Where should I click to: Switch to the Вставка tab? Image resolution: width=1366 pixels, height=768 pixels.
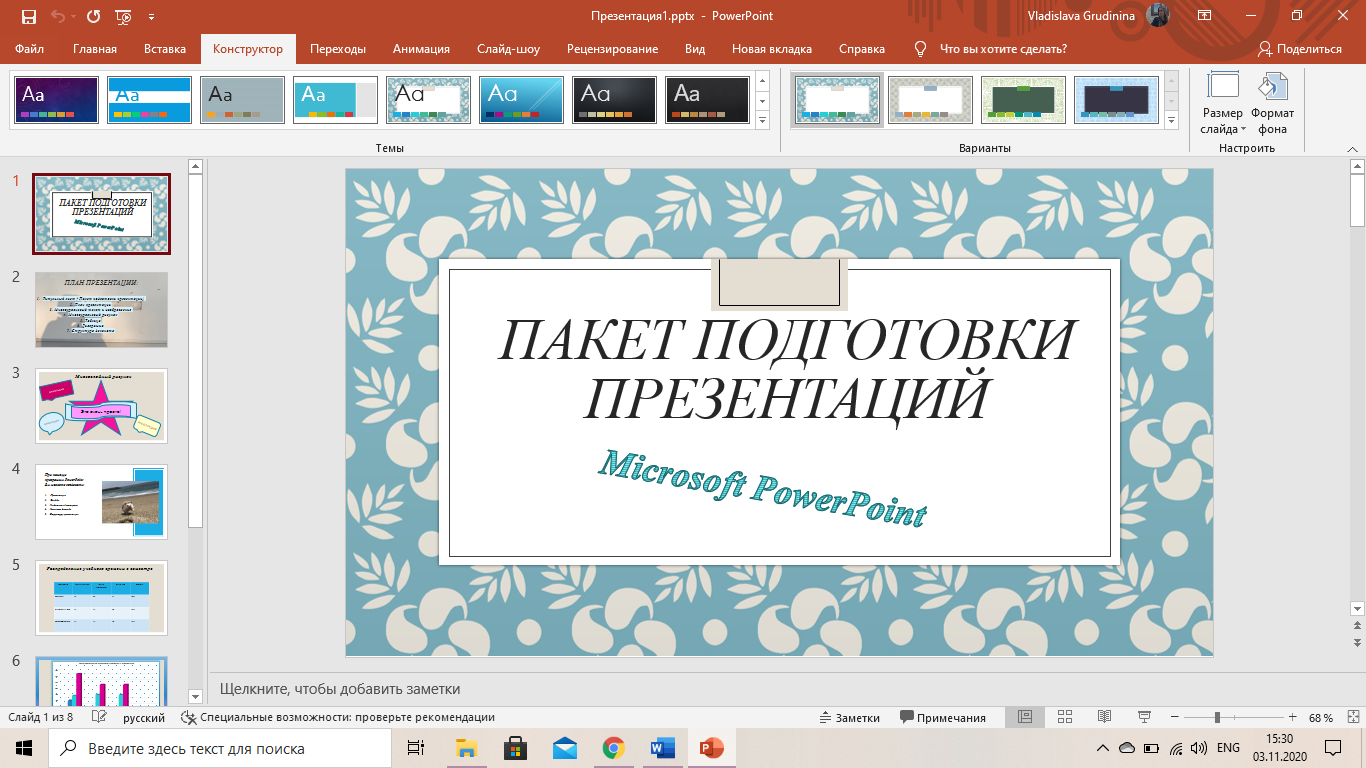point(165,49)
